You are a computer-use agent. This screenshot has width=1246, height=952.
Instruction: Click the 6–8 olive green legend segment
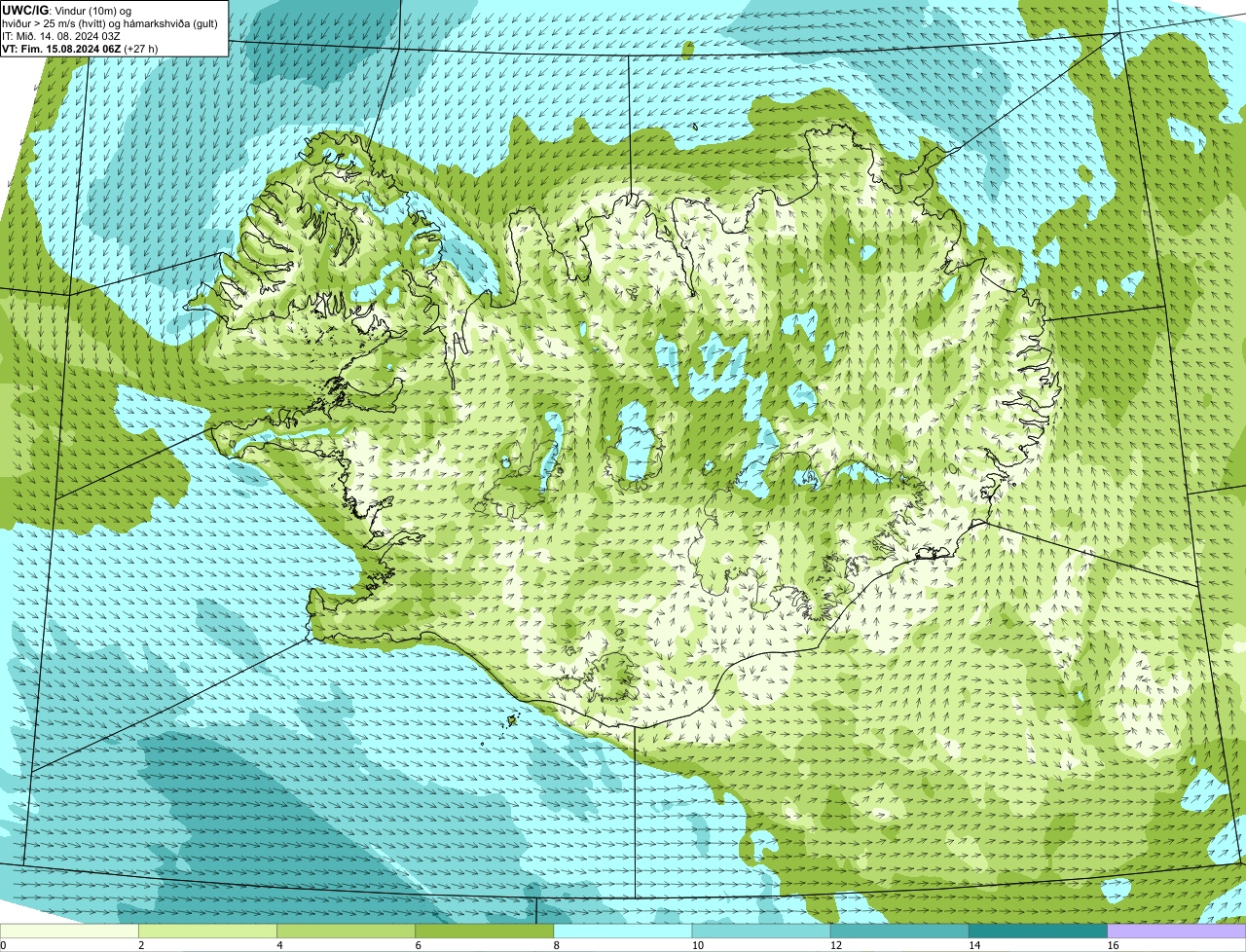click(485, 931)
